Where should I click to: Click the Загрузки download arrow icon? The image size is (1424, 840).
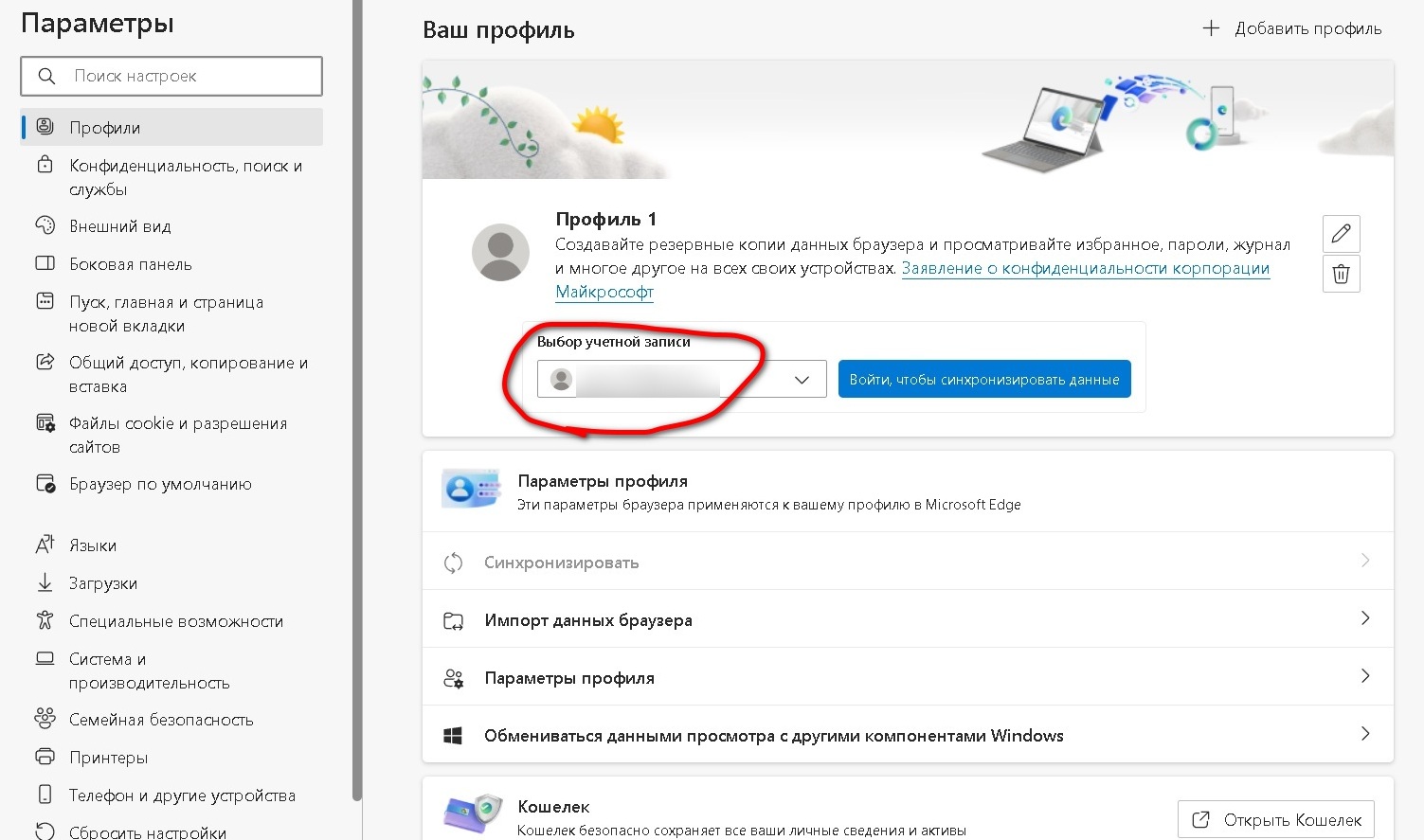tap(45, 582)
